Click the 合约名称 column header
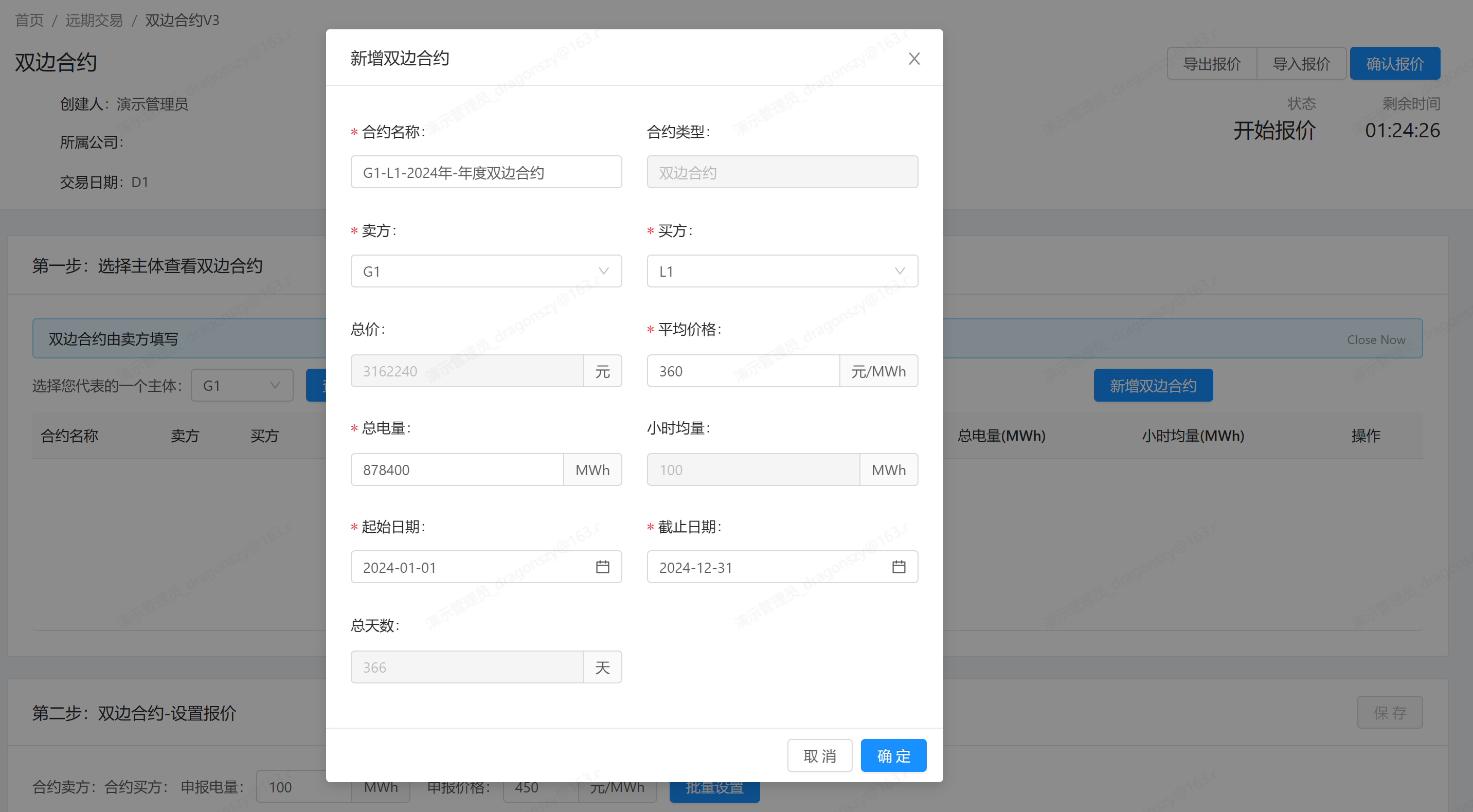The image size is (1473, 812). (x=69, y=436)
